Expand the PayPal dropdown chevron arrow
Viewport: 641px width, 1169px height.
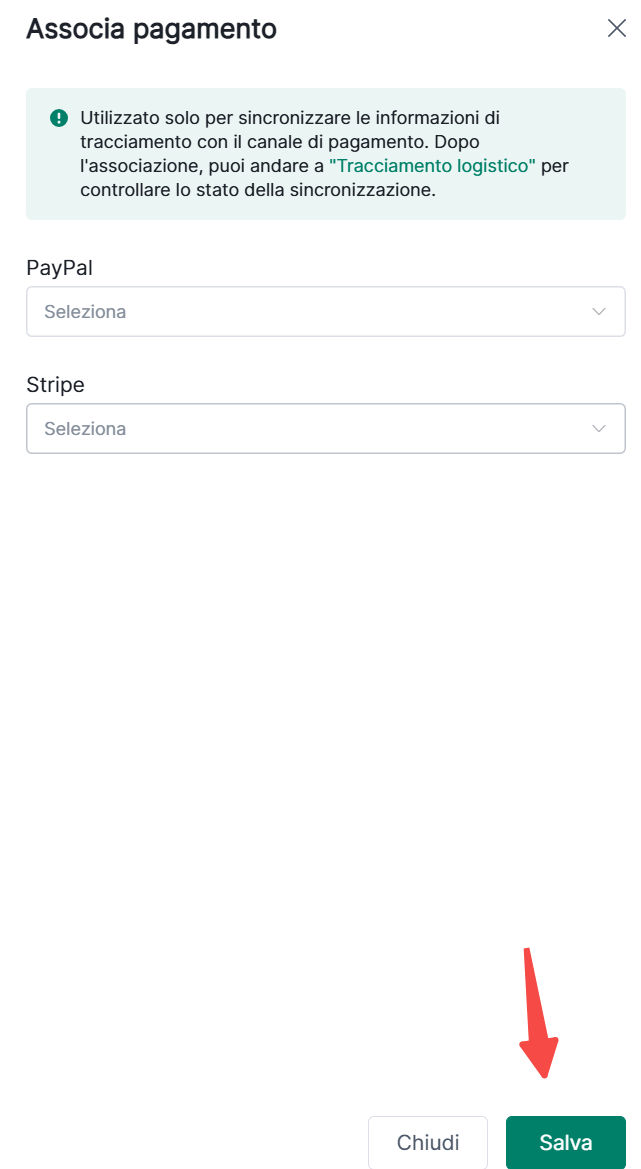click(599, 312)
